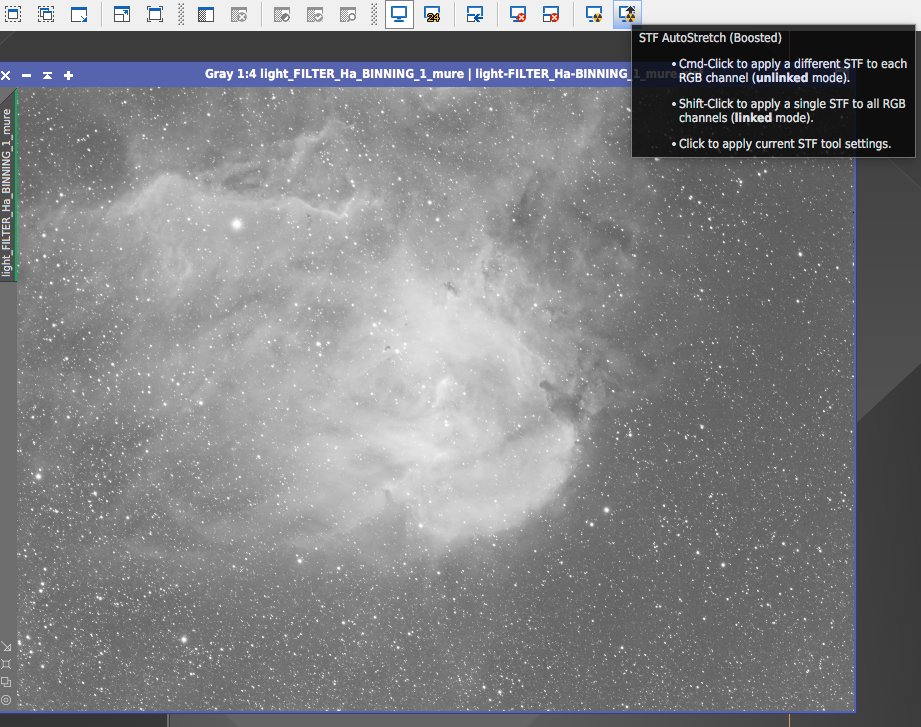Click the greyed checkered window with X icon
The height and width of the screenshot is (727, 921).
point(239,14)
